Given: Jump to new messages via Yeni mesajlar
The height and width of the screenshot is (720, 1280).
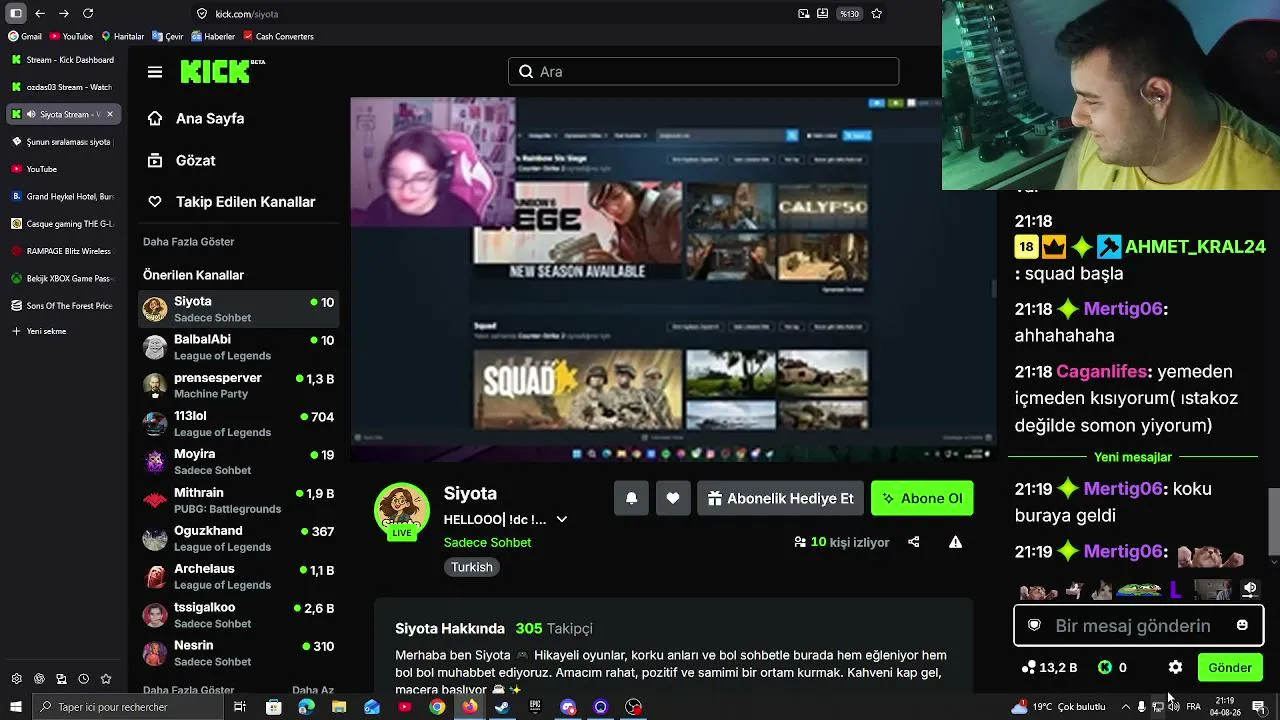Looking at the screenshot, I should point(1133,457).
